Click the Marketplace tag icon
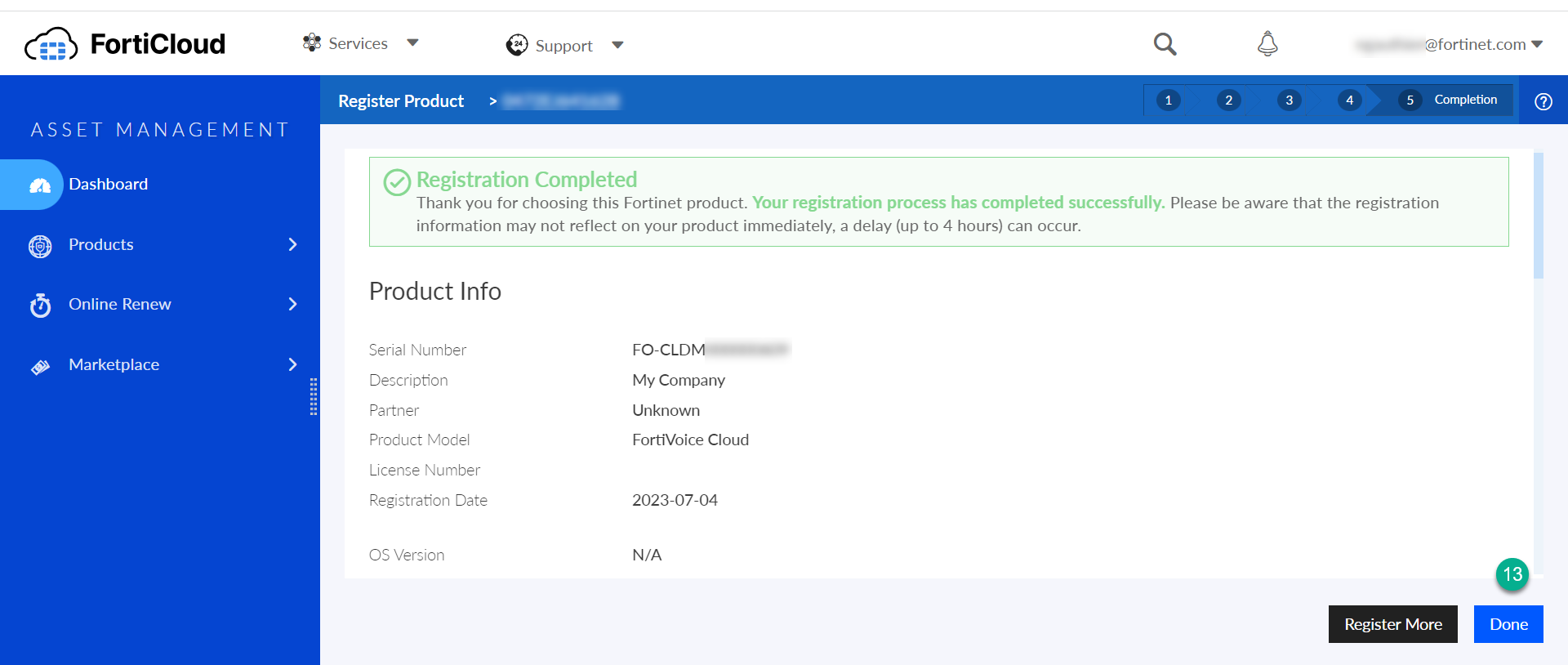Screen dimensions: 1568x665 40,367
